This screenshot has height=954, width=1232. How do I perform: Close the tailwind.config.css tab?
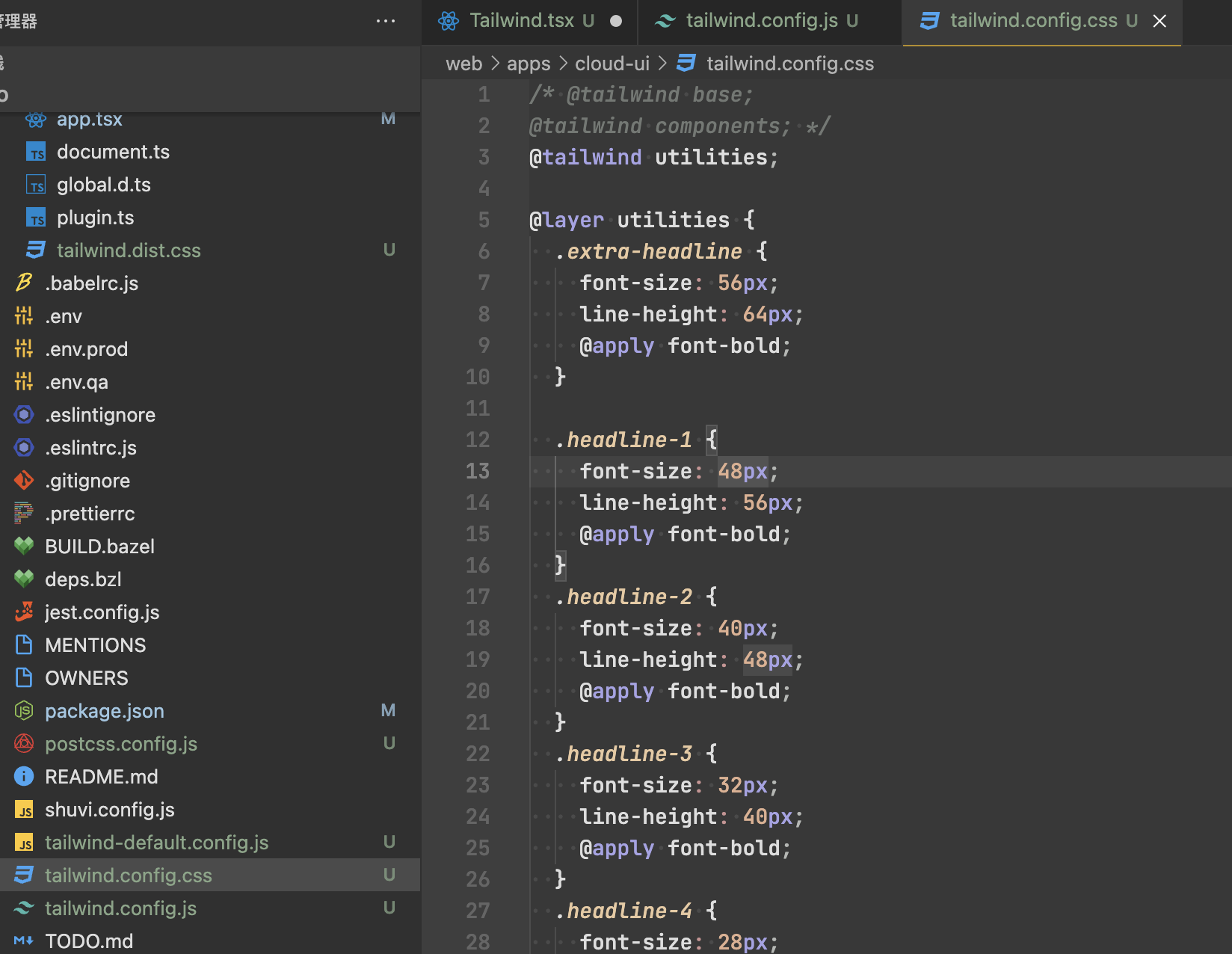click(x=1159, y=21)
